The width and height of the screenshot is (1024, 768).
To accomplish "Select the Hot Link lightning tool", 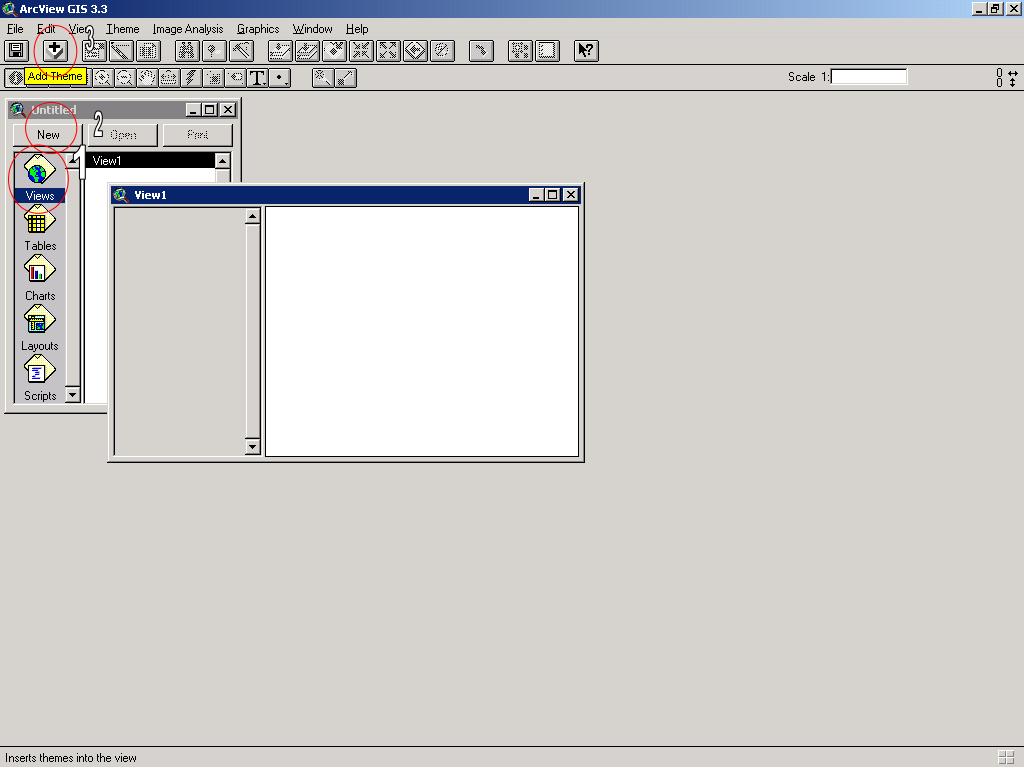I will 191,78.
